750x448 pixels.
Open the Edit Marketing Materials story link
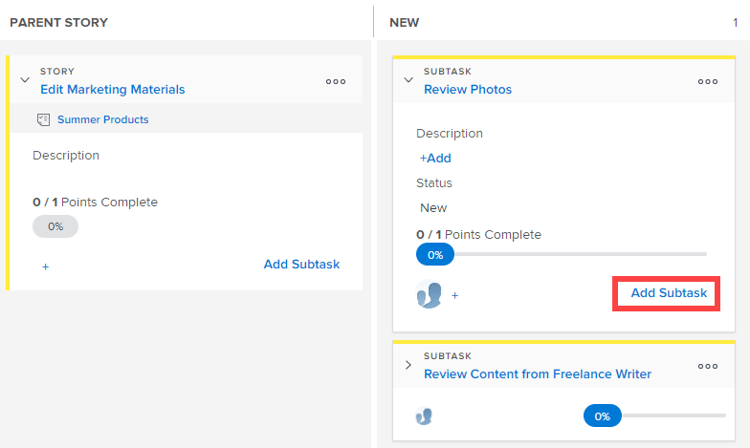tap(112, 89)
